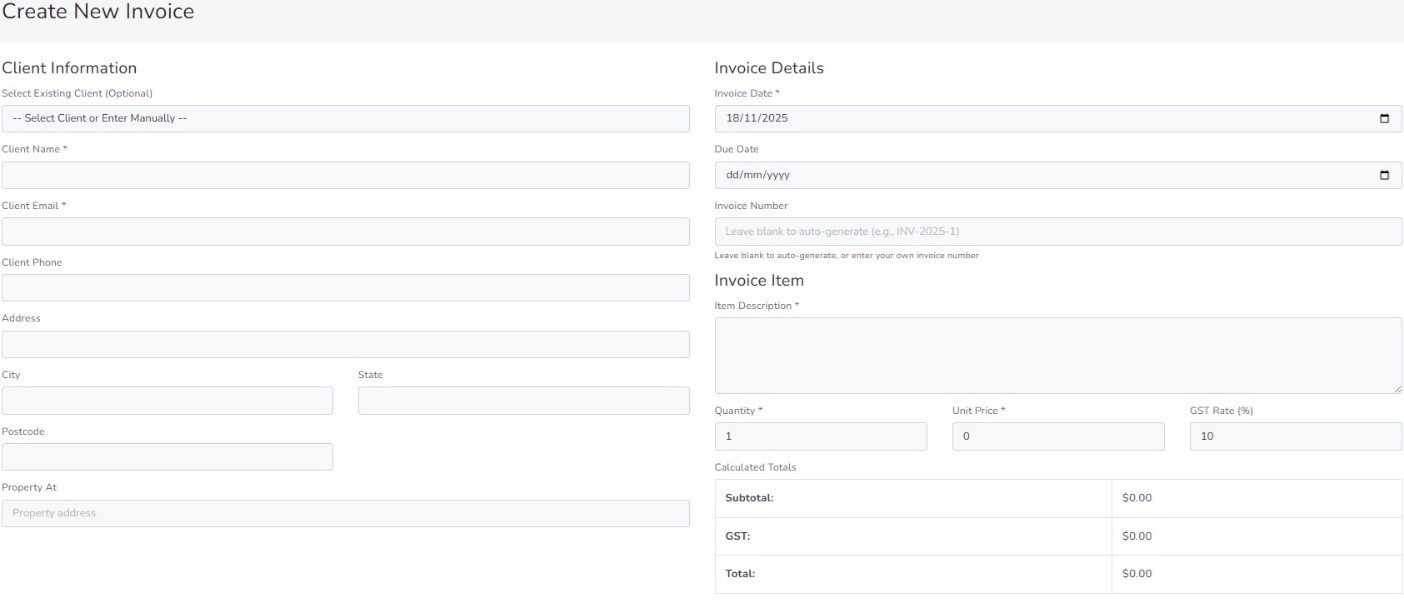Focus the City input box

[167, 401]
